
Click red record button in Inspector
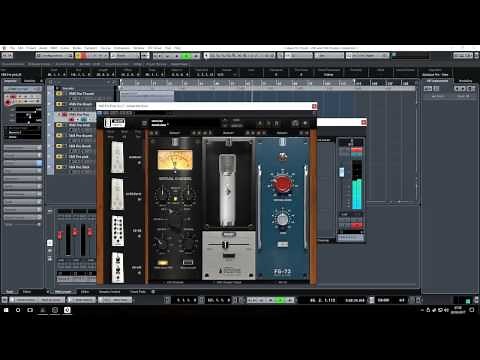[8, 101]
